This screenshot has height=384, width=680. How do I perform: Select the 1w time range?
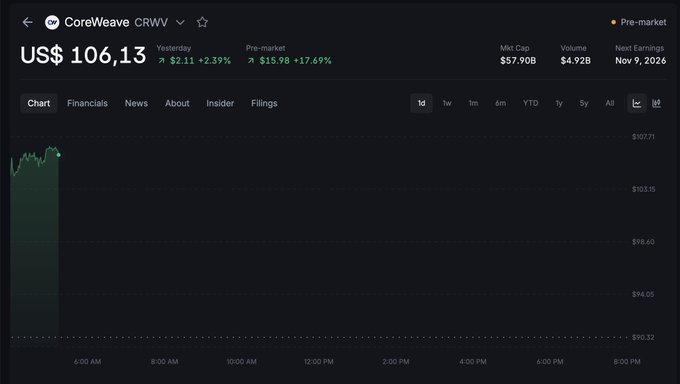[x=447, y=103]
